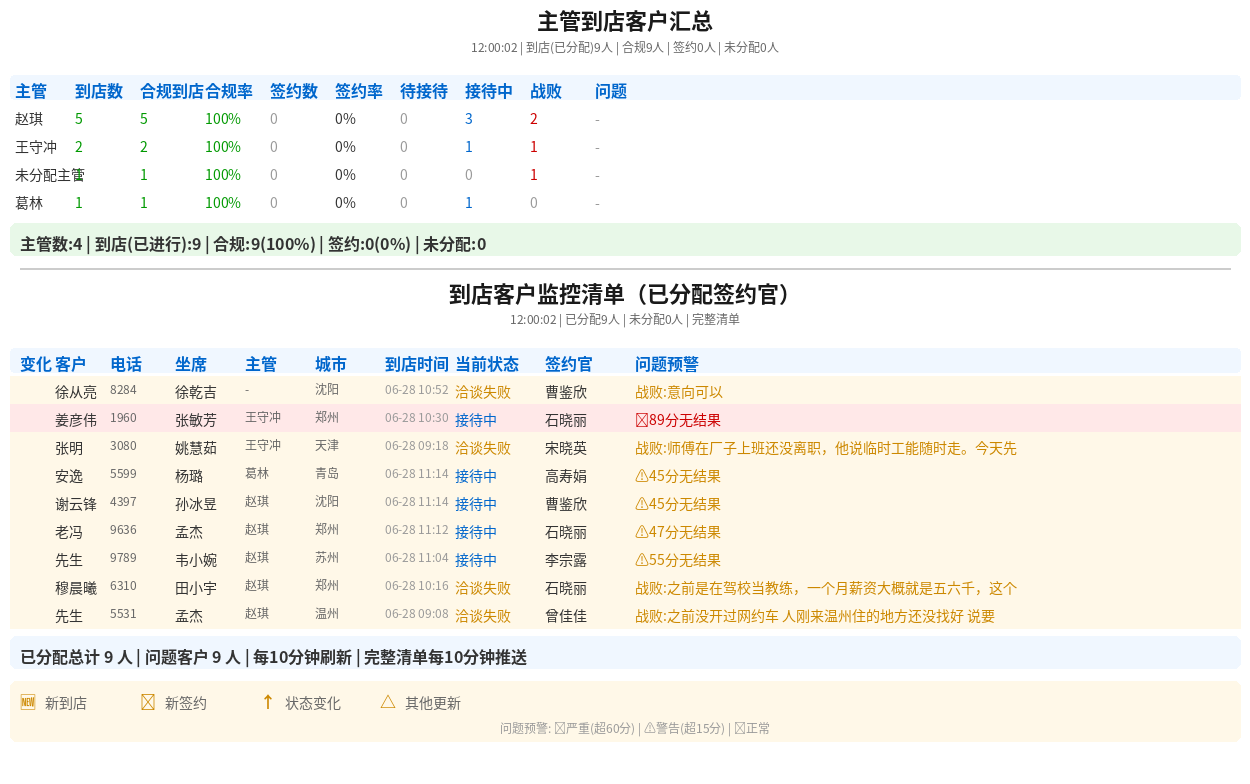Click the 战败:之前没开过网约车 warning note
Screen dimensions: 1250x784
tap(815, 616)
